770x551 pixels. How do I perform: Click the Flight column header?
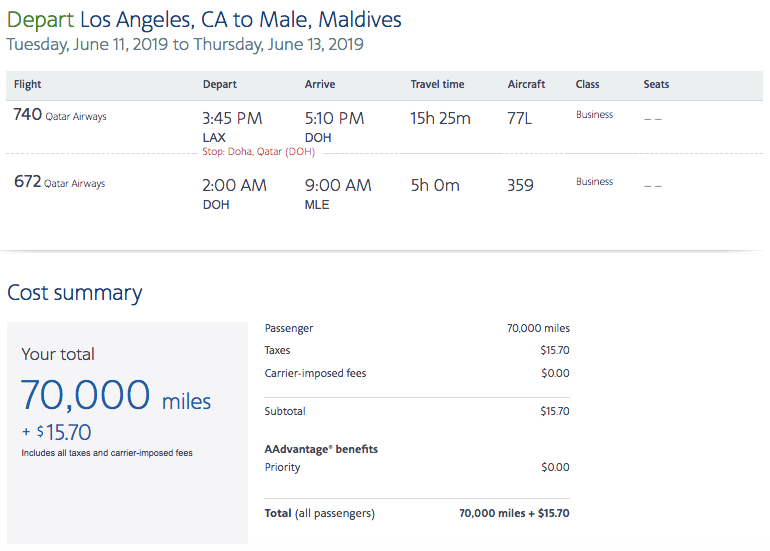(28, 85)
